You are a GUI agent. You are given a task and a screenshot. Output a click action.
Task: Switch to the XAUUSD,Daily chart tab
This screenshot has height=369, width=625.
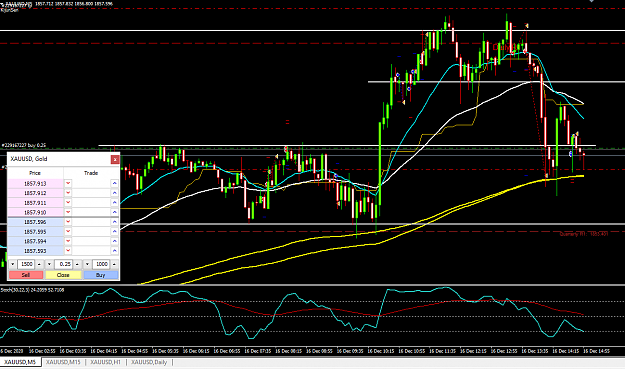[x=149, y=362]
